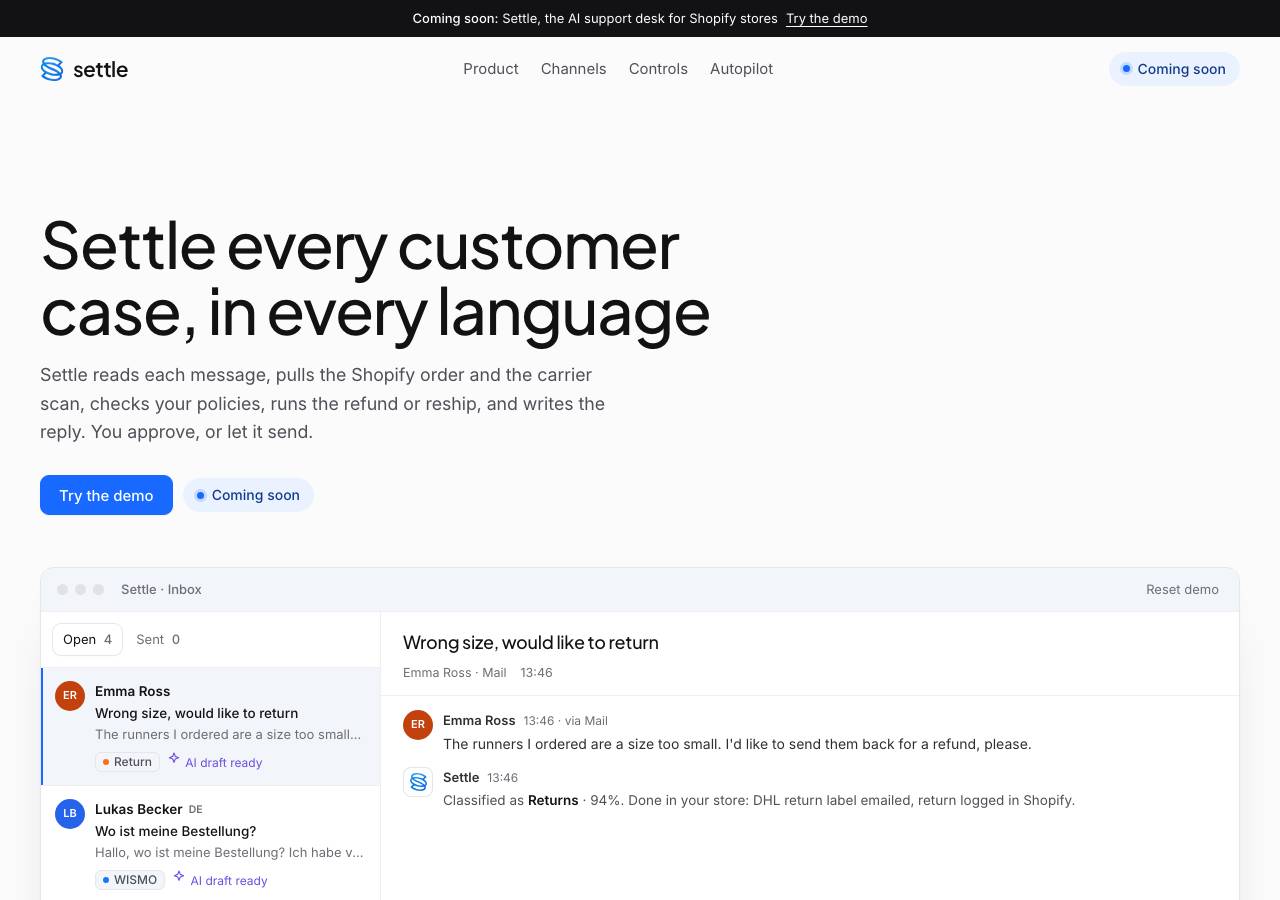The width and height of the screenshot is (1280, 900).
Task: Switch to the Sent tab
Action: (x=158, y=640)
